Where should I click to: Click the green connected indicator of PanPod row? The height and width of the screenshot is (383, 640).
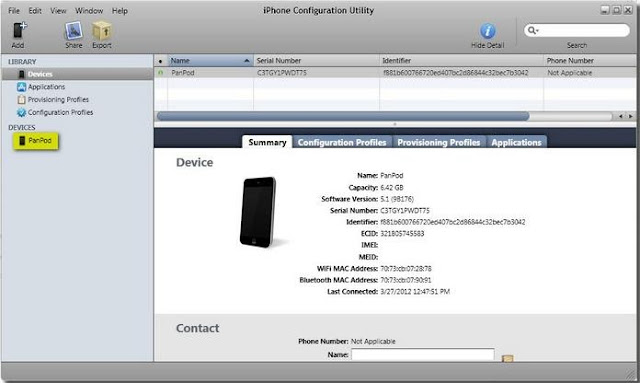[x=160, y=73]
